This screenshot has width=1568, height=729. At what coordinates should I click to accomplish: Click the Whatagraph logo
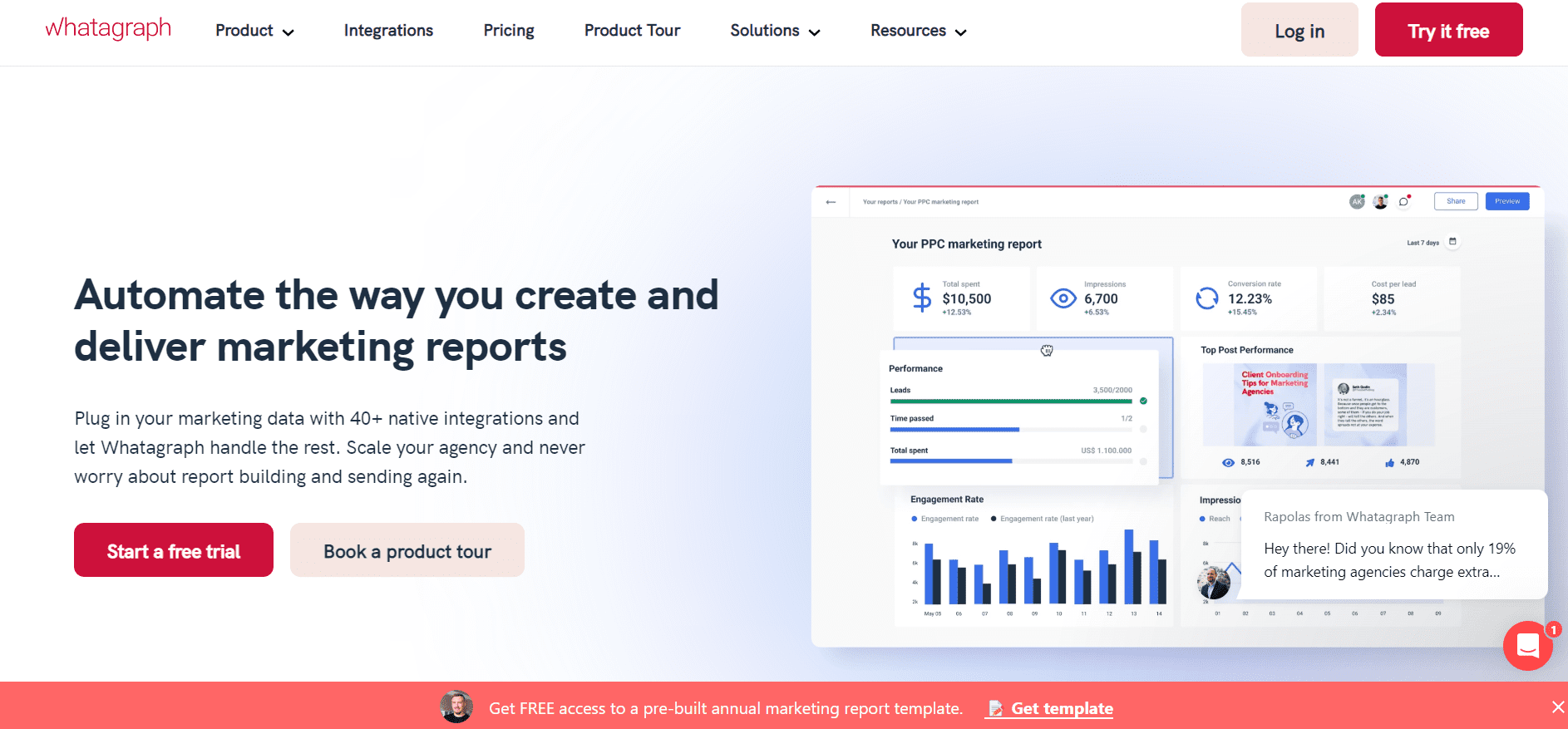tap(108, 28)
